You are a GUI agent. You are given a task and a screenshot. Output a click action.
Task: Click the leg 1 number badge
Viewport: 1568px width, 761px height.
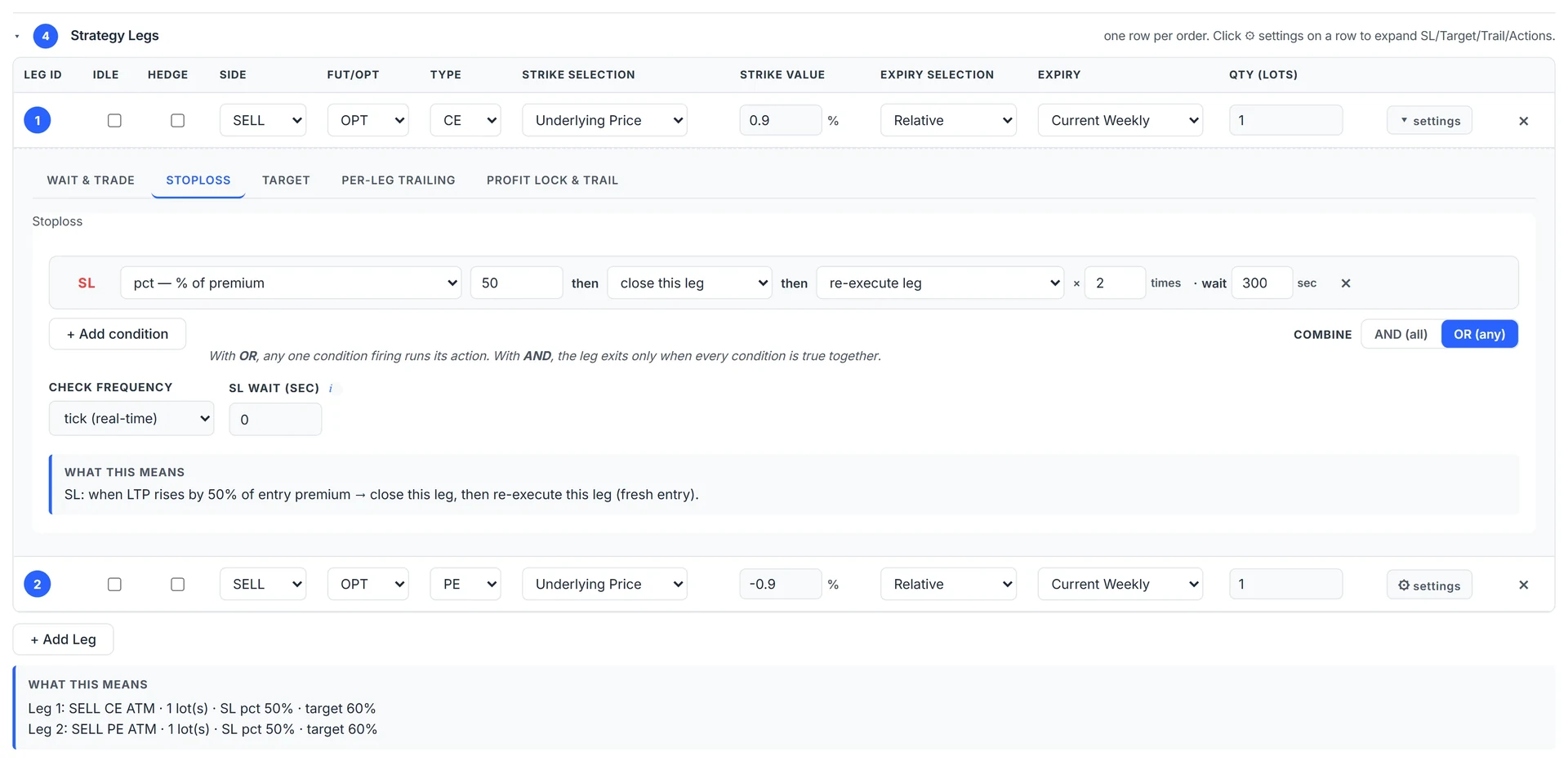pyautogui.click(x=38, y=120)
